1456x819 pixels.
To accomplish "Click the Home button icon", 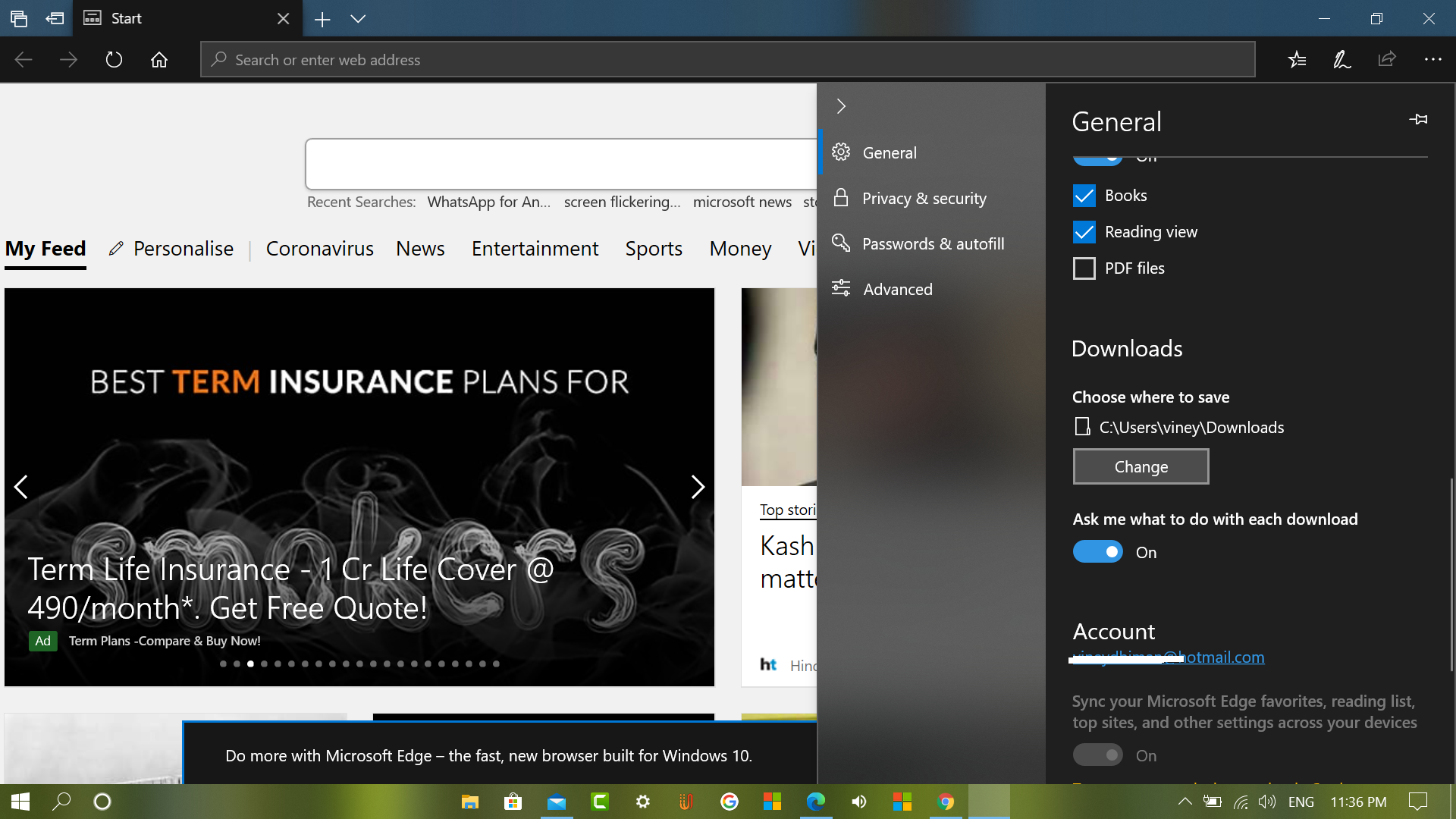I will click(158, 59).
